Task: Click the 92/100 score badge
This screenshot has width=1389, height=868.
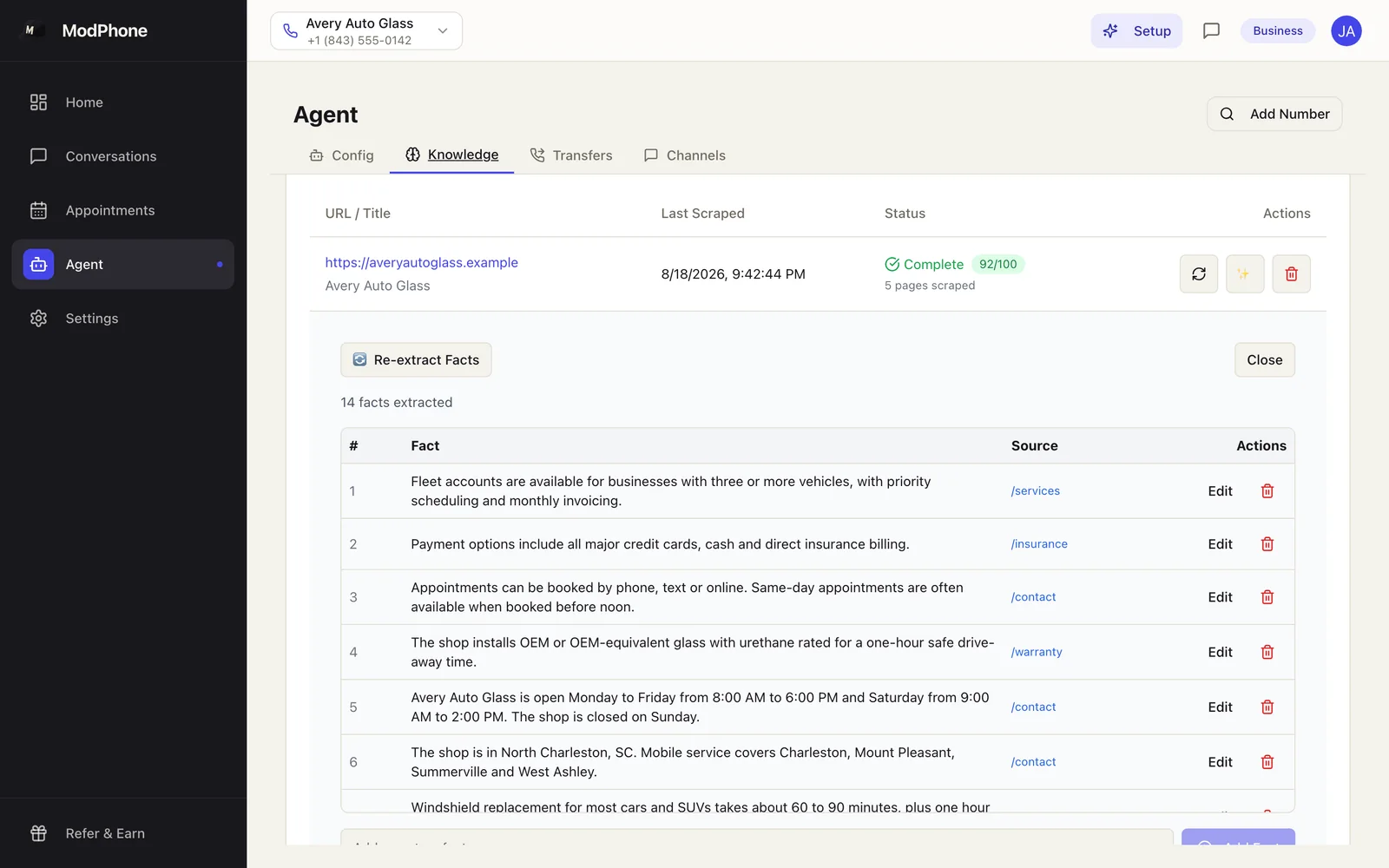Action: coord(997,264)
